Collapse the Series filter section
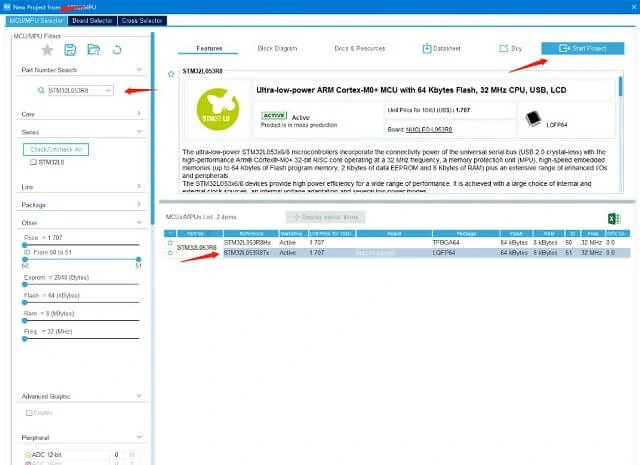 pyautogui.click(x=139, y=131)
